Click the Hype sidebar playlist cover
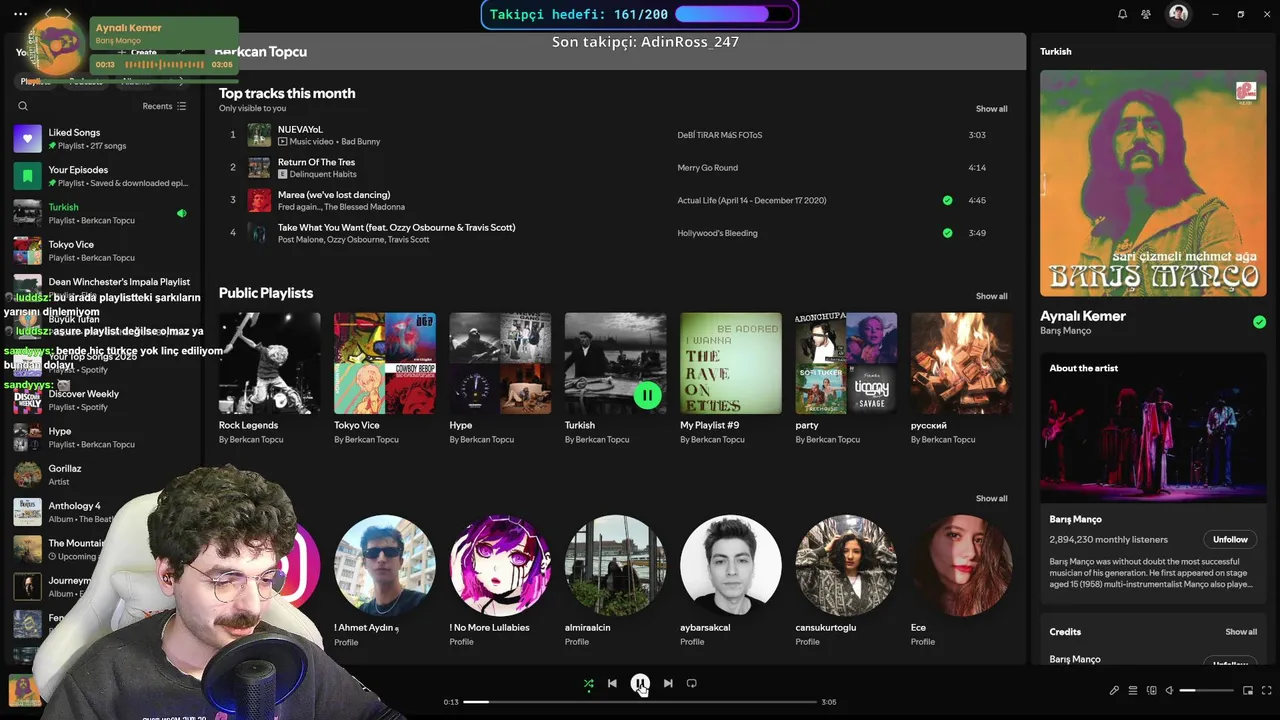 (x=27, y=437)
